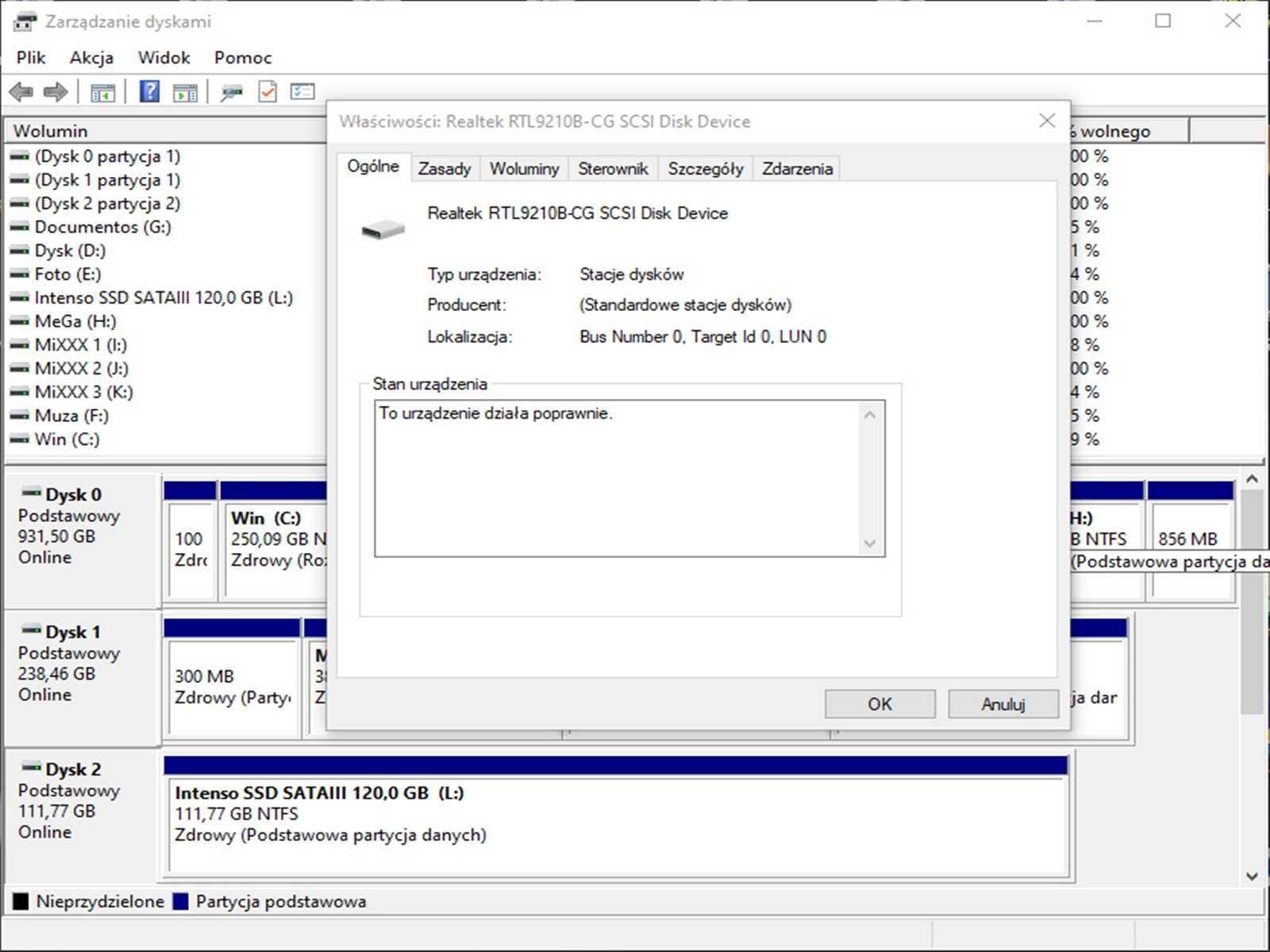The image size is (1270, 952).
Task: Click the Dysk 2 disk icon
Action: coord(31,767)
